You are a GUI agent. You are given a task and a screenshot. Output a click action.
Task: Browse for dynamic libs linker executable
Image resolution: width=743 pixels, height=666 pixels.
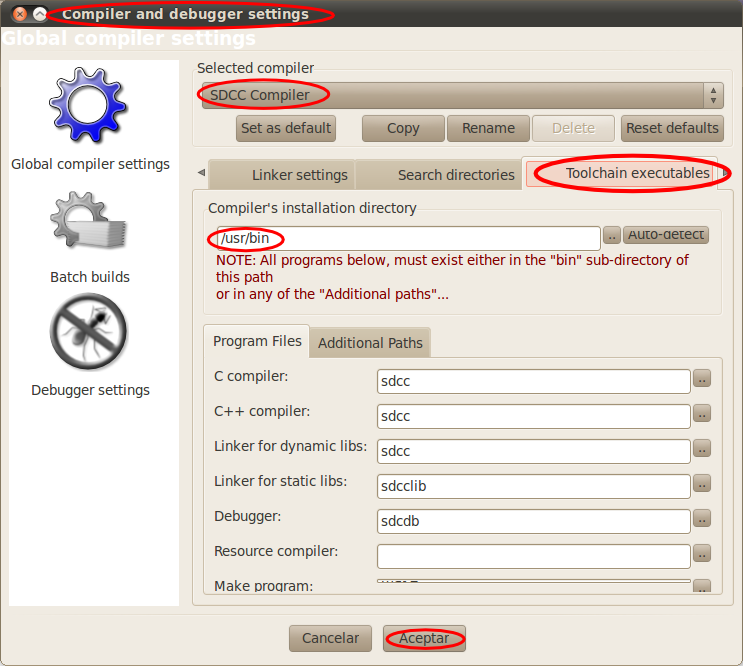pos(702,449)
